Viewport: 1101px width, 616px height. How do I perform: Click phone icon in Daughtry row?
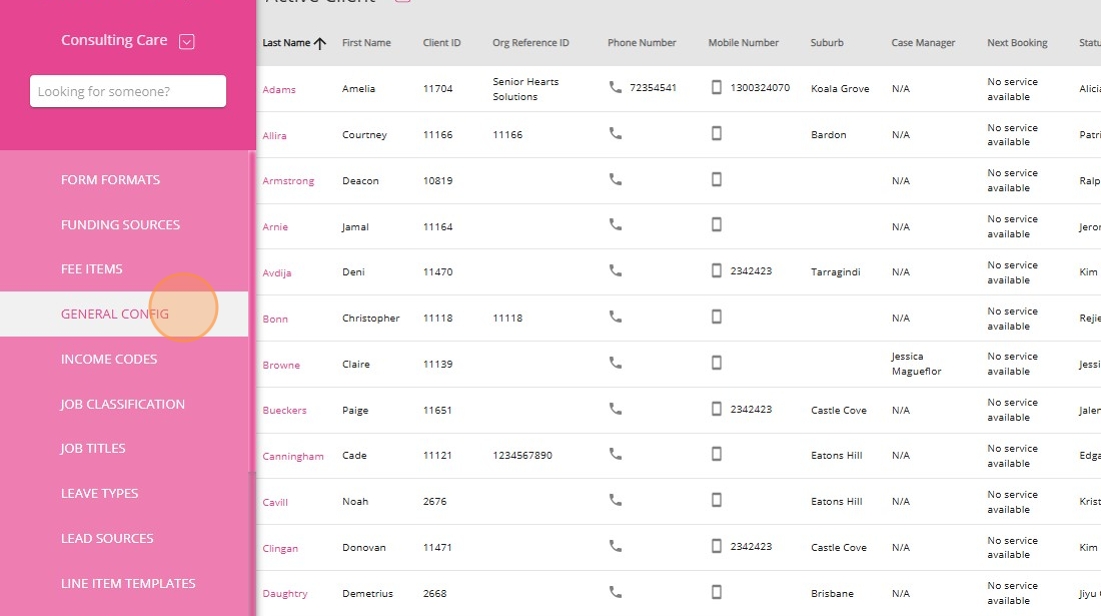tap(615, 591)
